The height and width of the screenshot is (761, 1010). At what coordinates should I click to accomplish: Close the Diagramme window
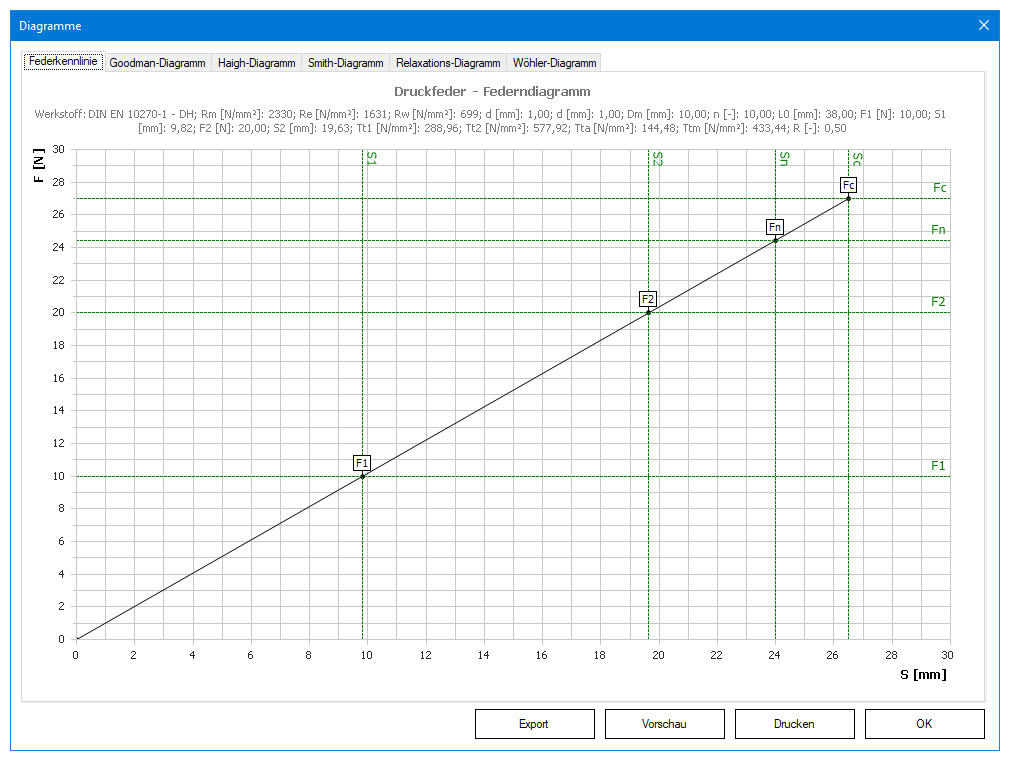tap(984, 25)
